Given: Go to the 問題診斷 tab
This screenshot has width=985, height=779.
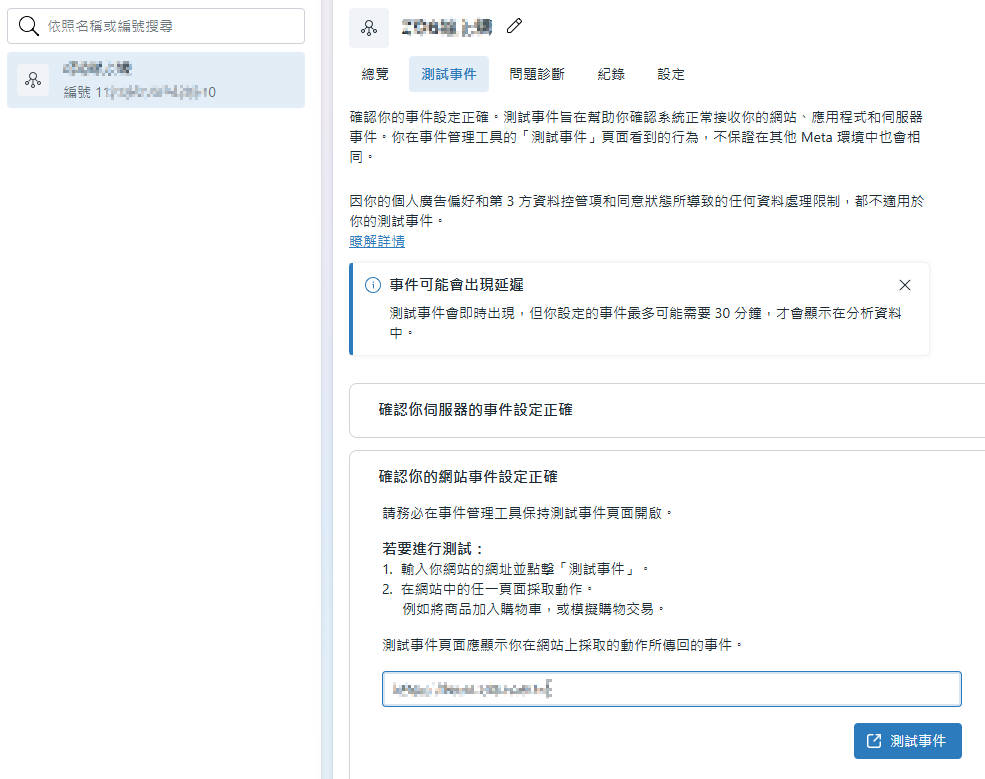Looking at the screenshot, I should coord(536,74).
